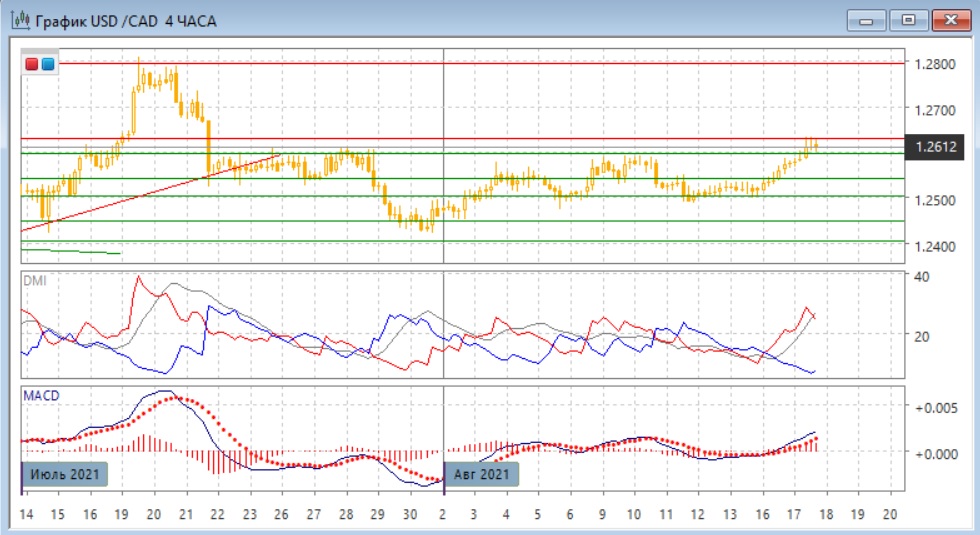
Task: Click the current price tag 1.2612
Action: coord(937,147)
